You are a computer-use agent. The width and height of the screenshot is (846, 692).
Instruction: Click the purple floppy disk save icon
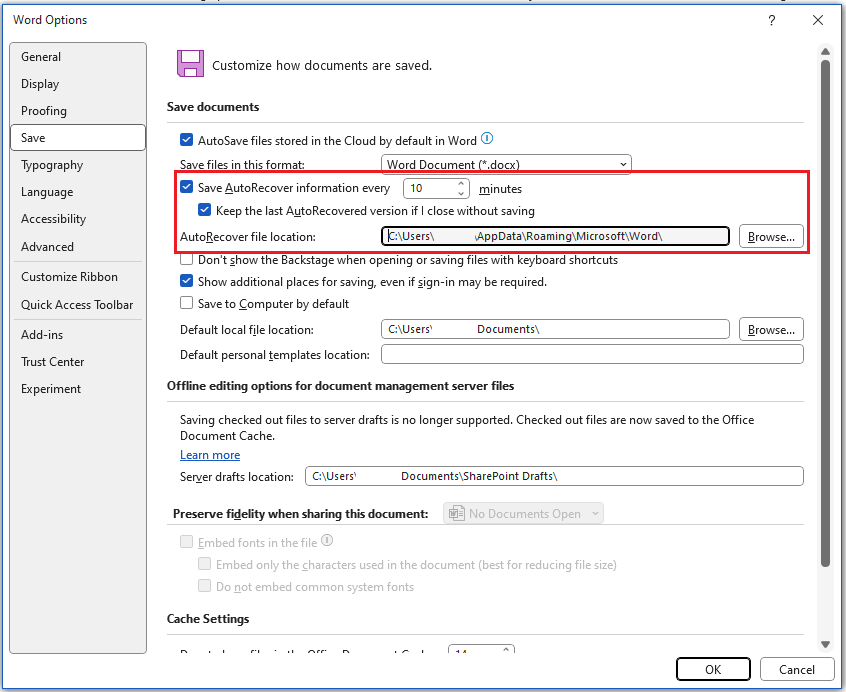[x=190, y=64]
